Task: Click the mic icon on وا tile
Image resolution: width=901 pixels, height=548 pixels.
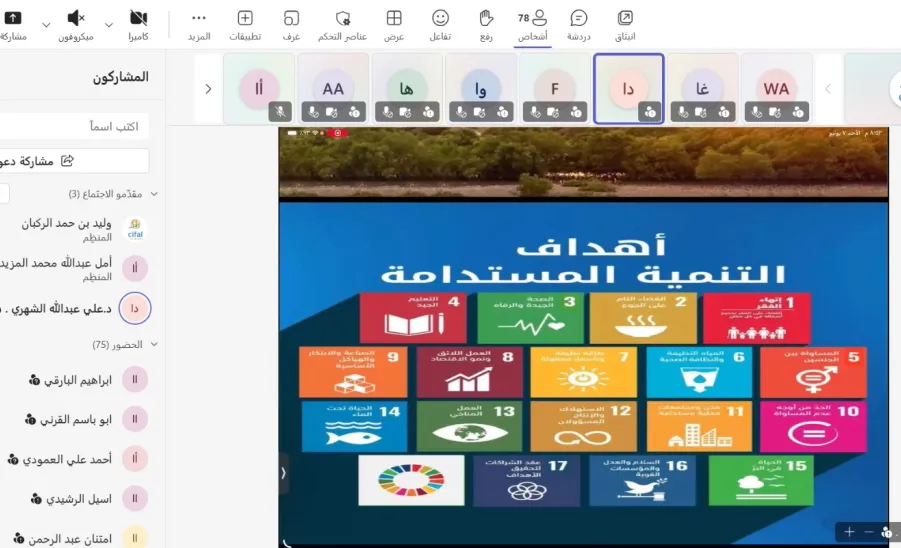Action: pyautogui.click(x=461, y=113)
